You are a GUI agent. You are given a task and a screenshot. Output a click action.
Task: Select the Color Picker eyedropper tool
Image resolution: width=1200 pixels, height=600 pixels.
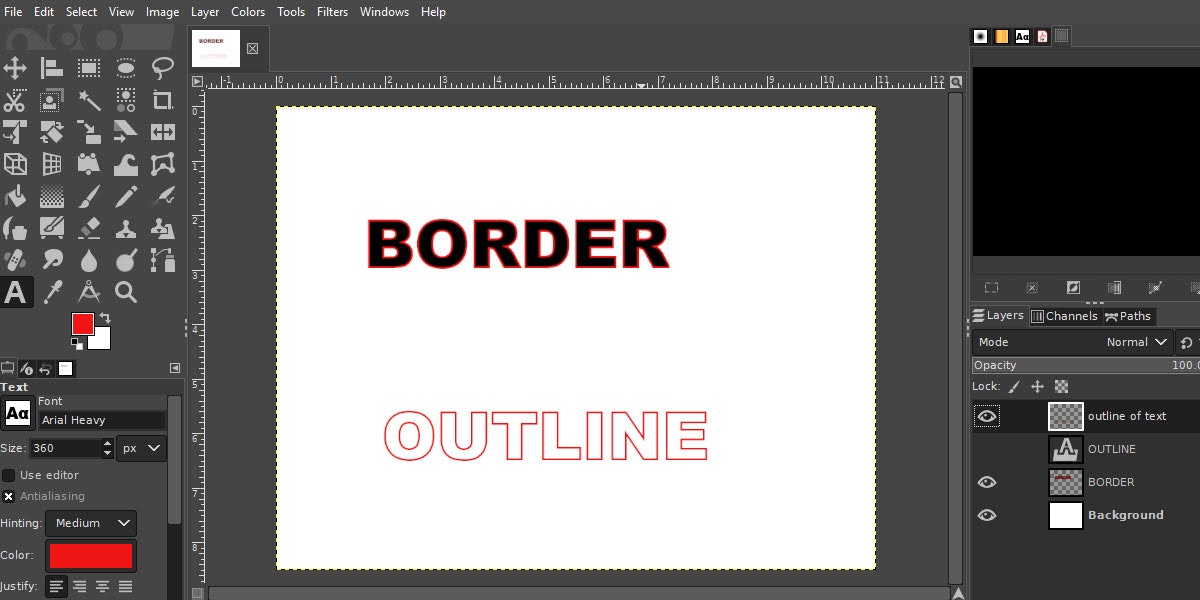tap(52, 292)
